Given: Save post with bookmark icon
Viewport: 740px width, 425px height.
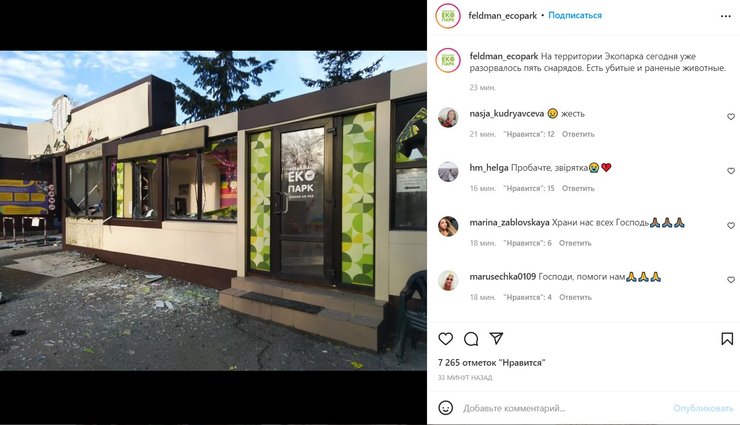Looking at the screenshot, I should click(727, 339).
